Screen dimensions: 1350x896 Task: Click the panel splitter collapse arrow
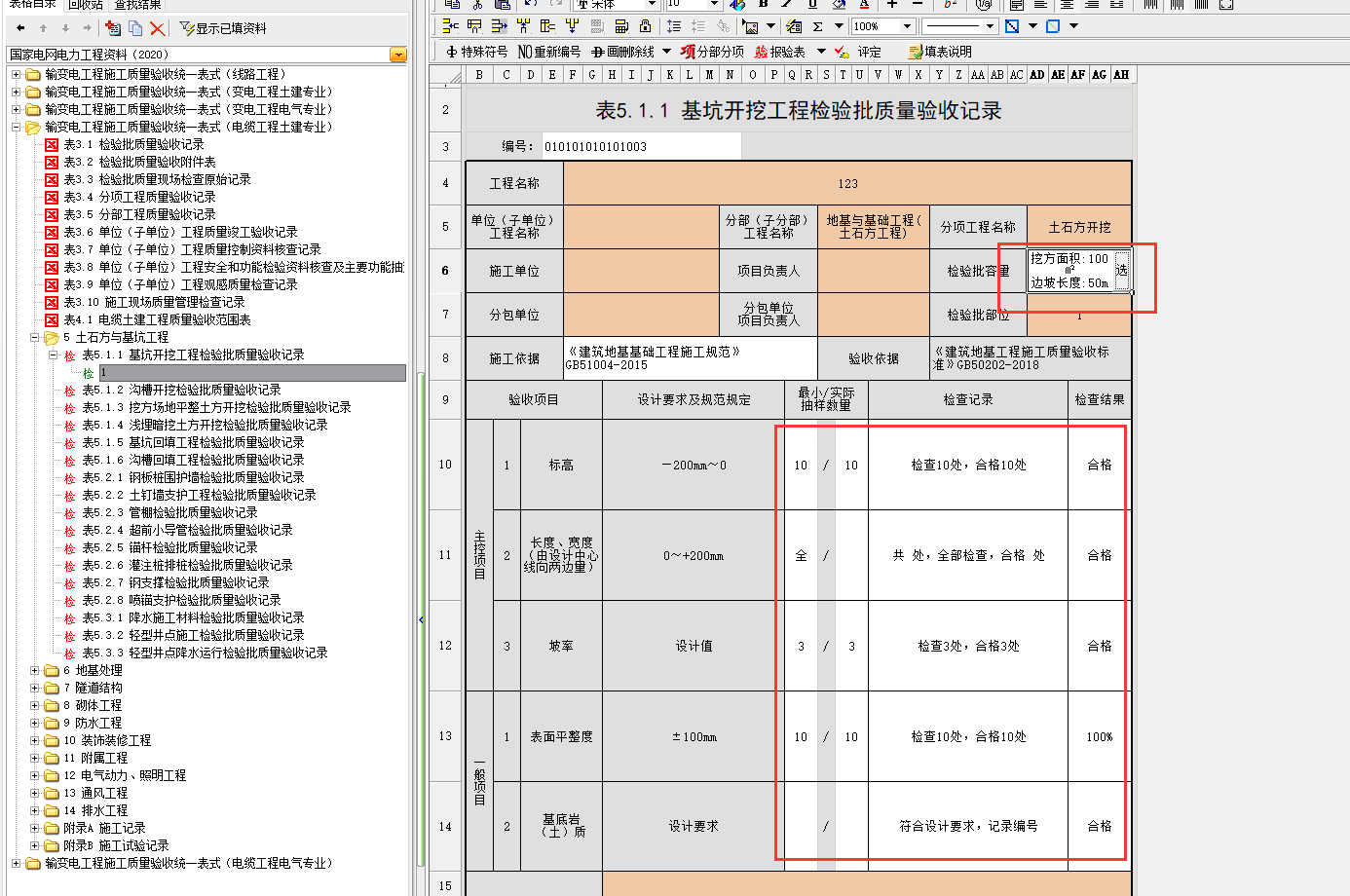click(x=421, y=619)
